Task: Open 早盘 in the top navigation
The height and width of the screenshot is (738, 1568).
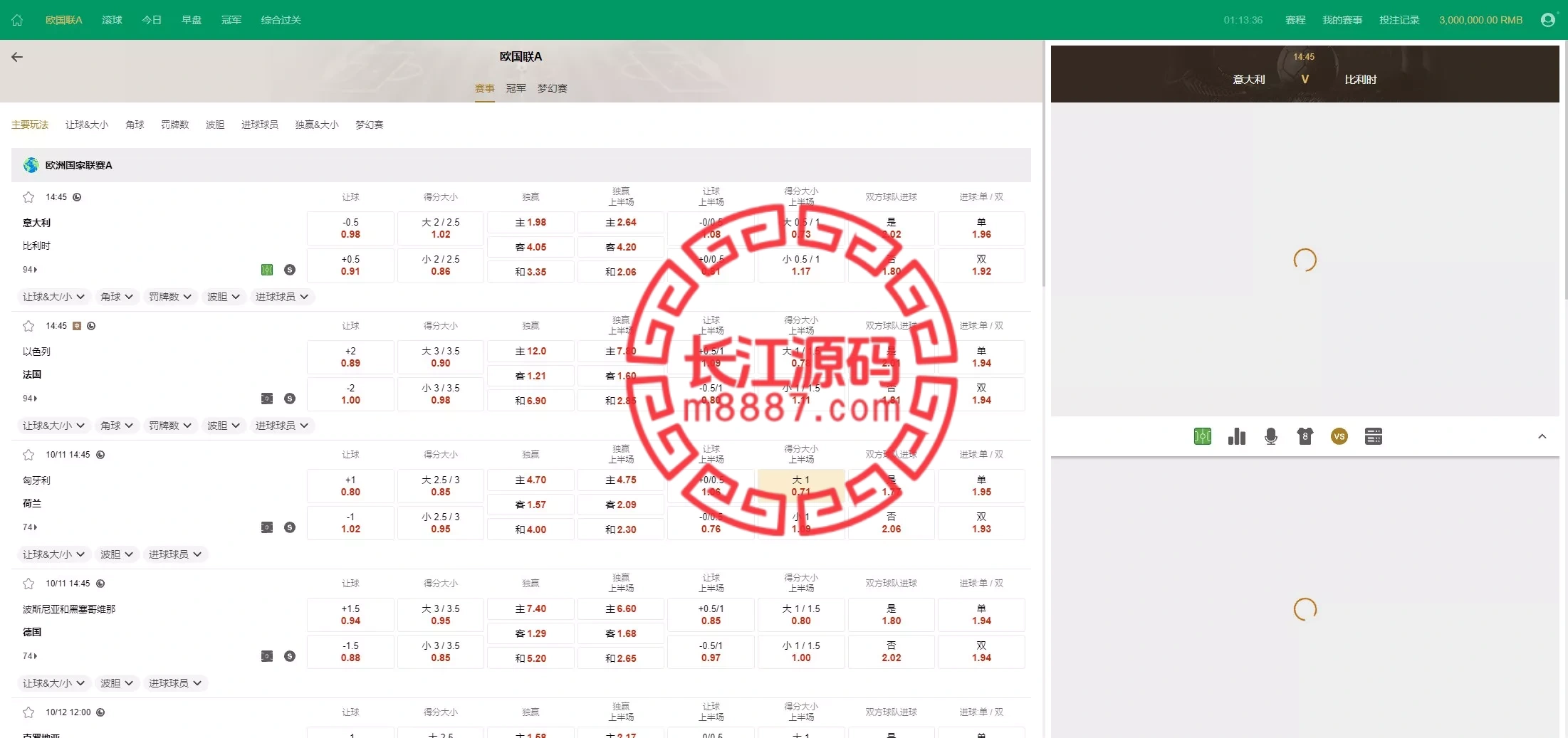Action: (192, 20)
